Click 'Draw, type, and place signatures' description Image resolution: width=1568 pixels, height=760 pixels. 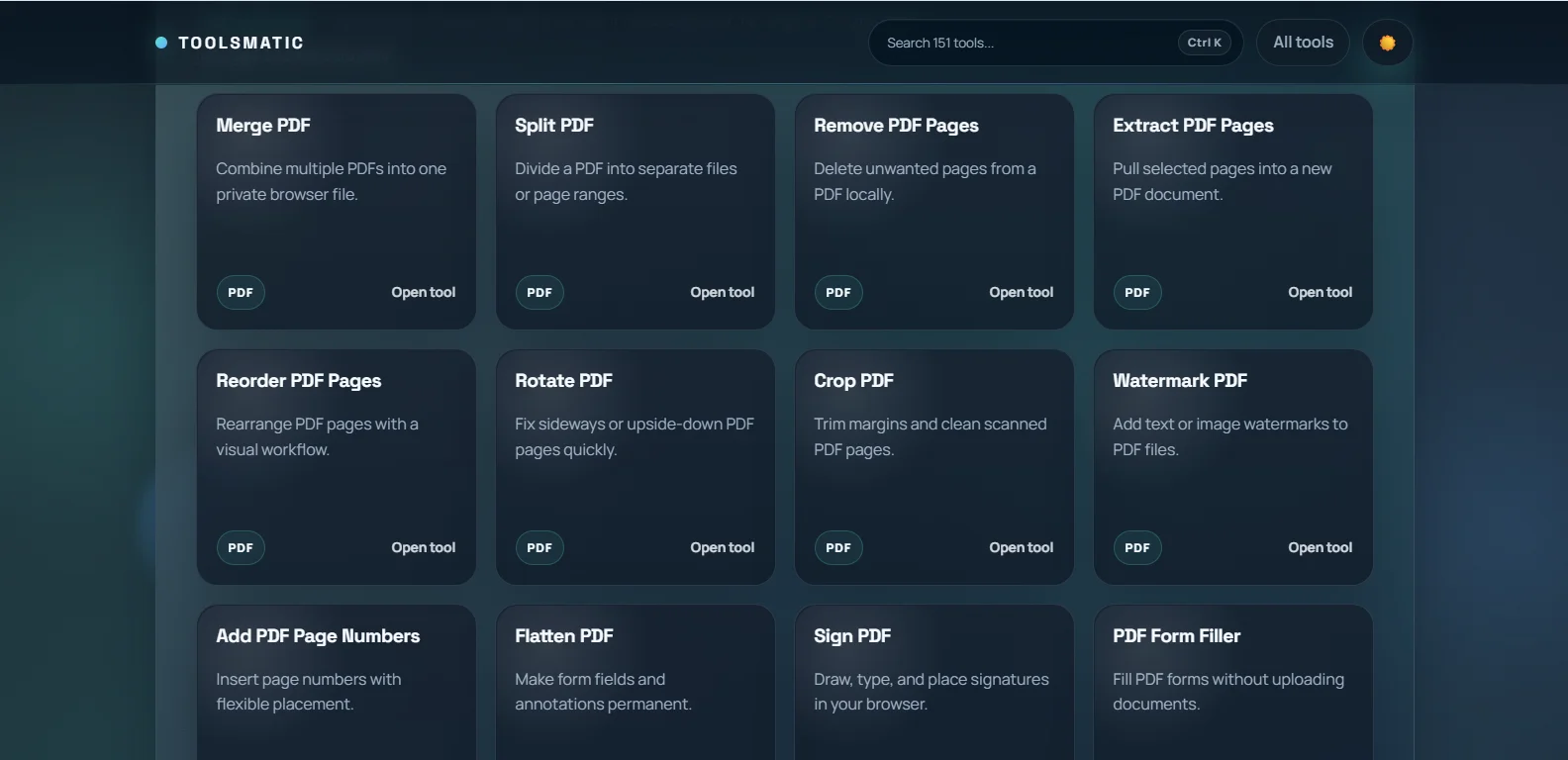coord(931,692)
